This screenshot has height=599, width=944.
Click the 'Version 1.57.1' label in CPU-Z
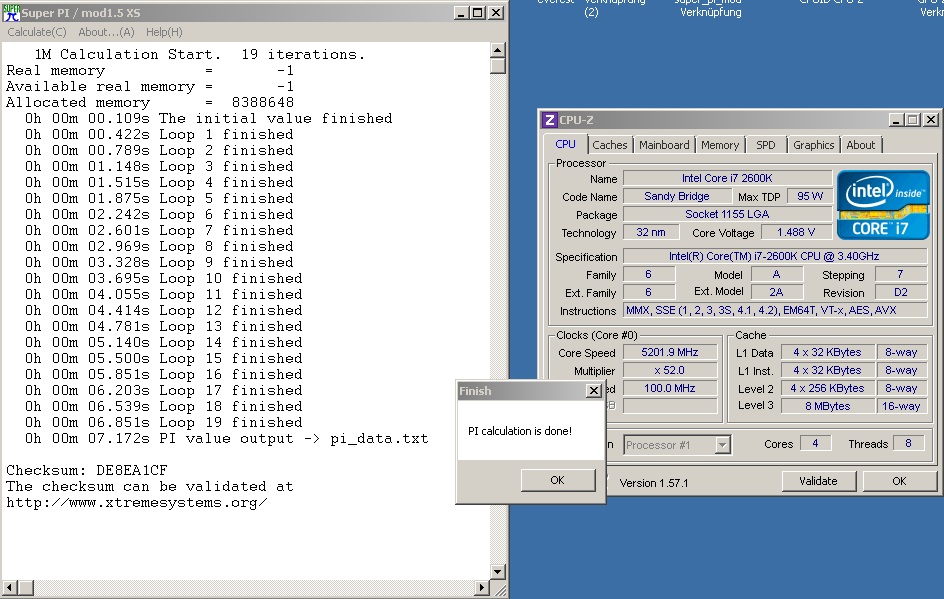pos(654,483)
